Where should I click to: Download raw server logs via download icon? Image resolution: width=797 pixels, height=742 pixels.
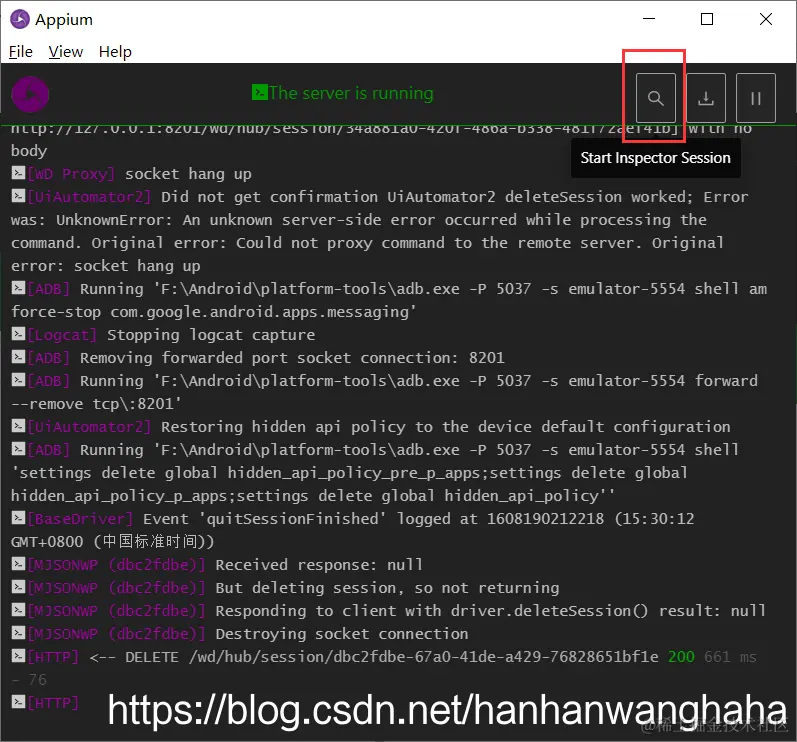706,98
